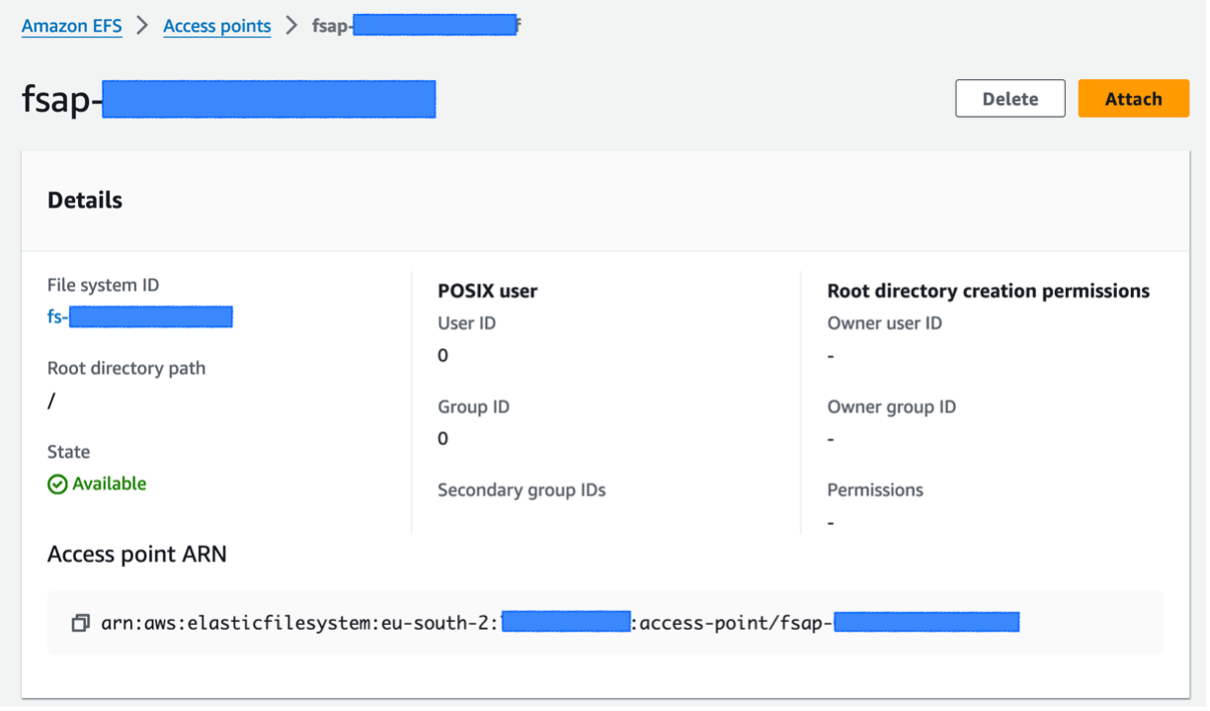Click the POSIX User ID label

click(x=466, y=323)
